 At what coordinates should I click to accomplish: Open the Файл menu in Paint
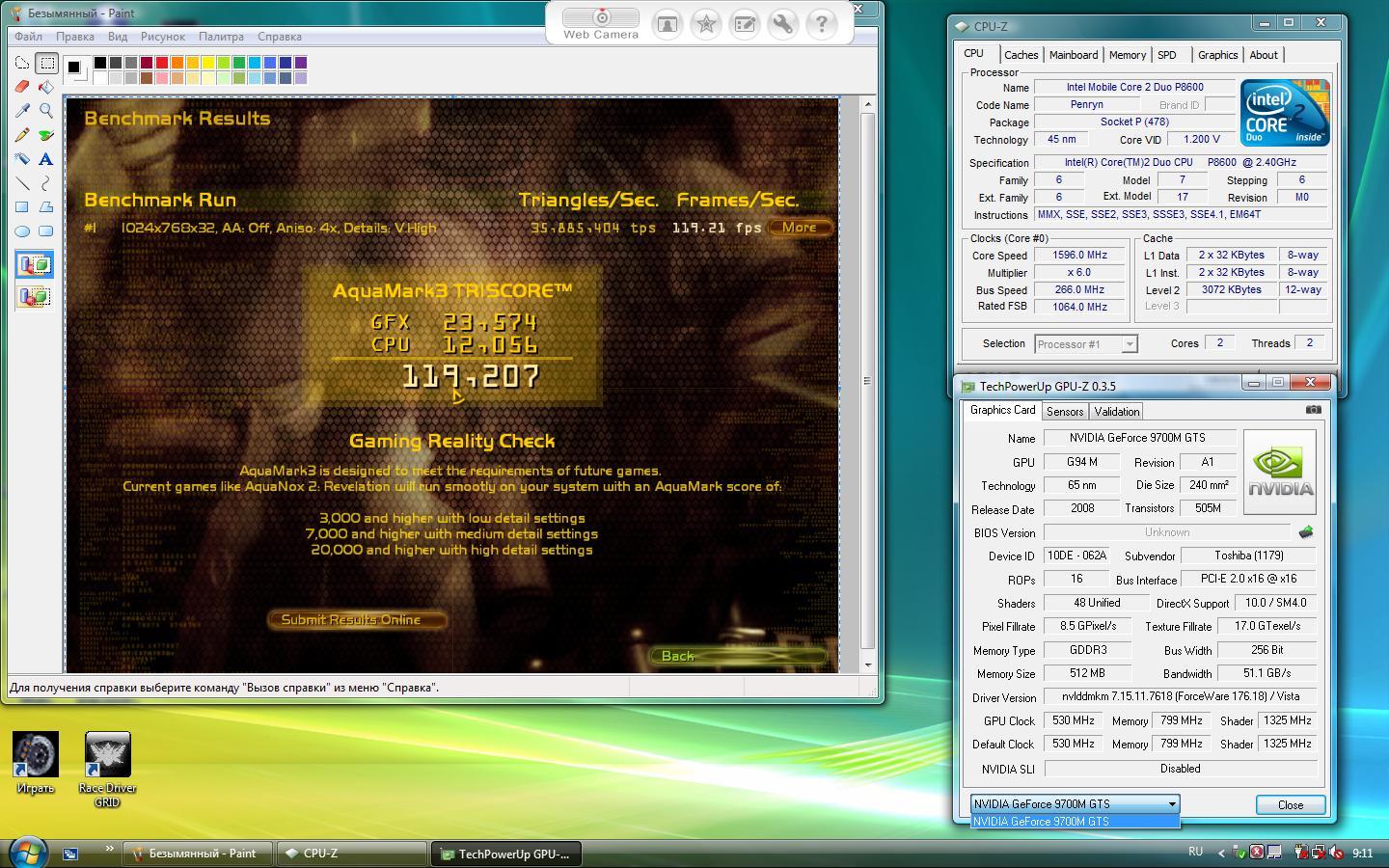click(28, 37)
